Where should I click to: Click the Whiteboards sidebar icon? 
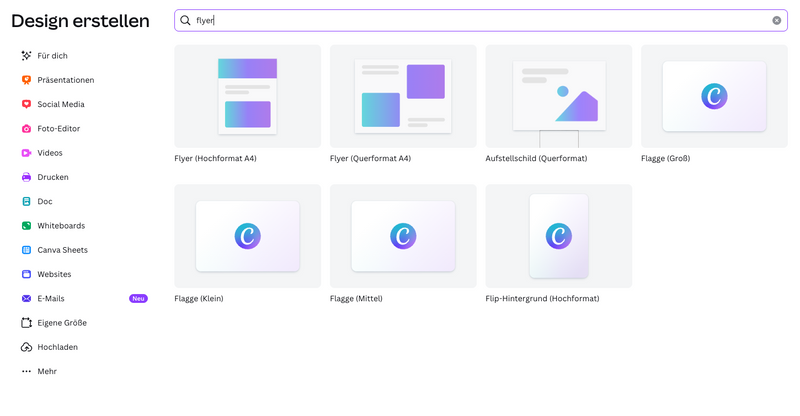click(x=26, y=226)
